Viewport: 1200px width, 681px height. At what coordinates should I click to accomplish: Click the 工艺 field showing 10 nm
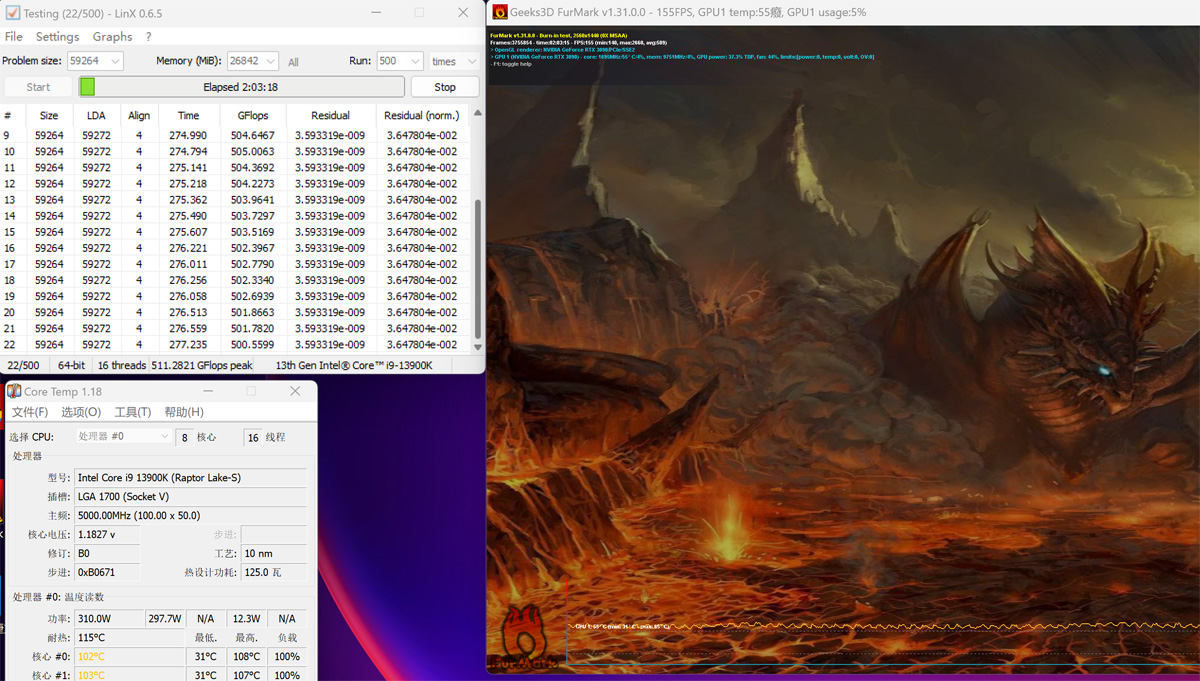point(274,553)
